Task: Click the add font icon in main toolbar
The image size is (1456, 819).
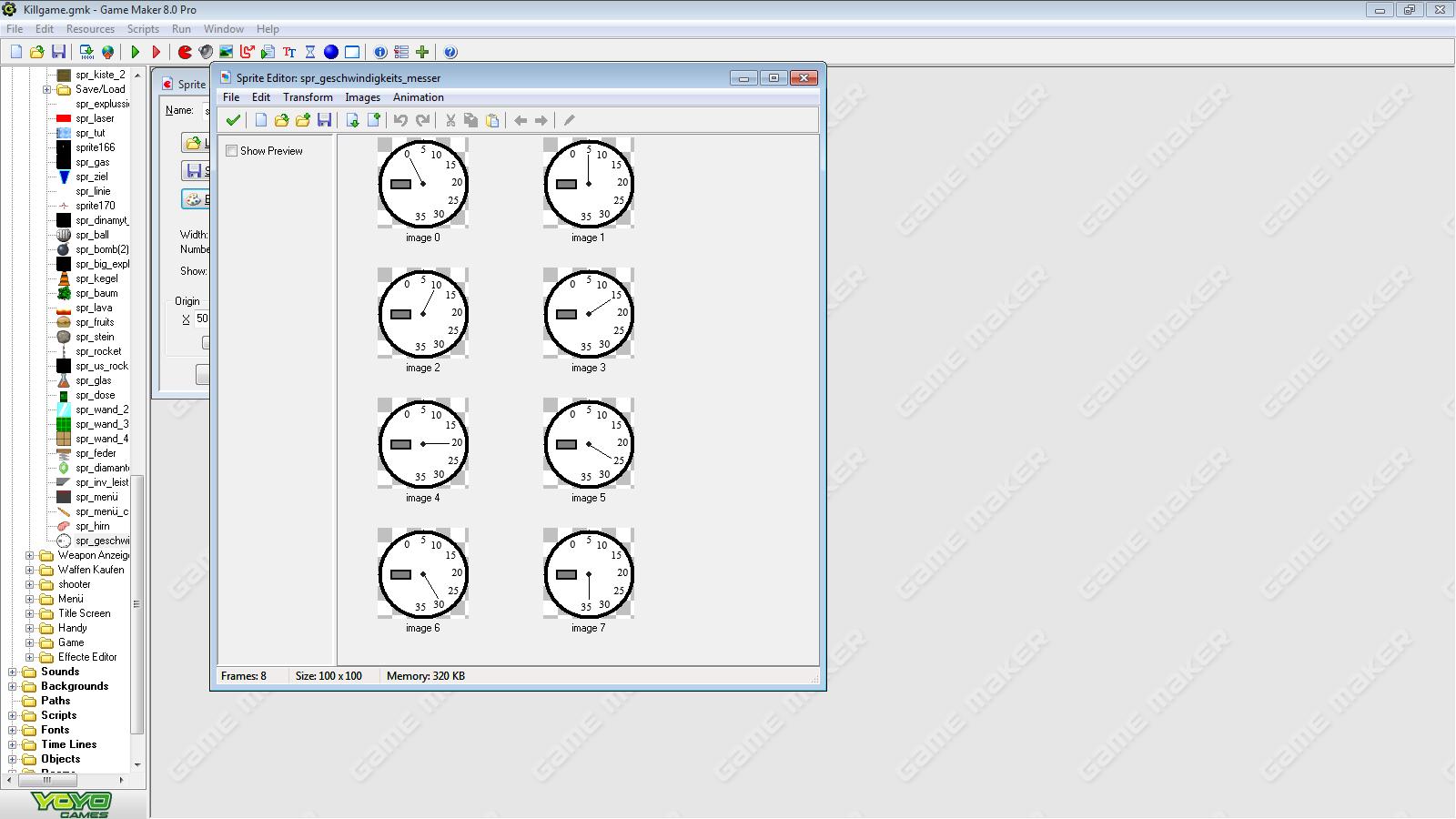Action: [x=289, y=52]
